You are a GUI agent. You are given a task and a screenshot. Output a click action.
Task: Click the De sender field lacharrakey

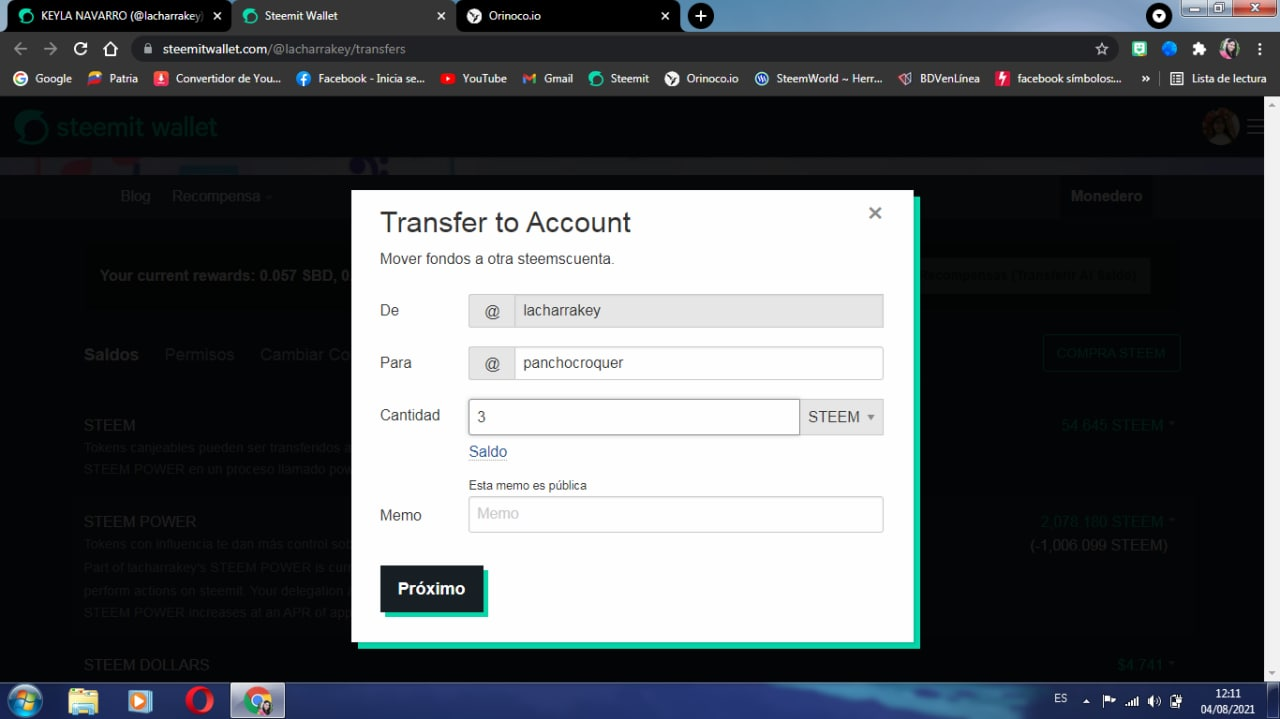(x=698, y=311)
